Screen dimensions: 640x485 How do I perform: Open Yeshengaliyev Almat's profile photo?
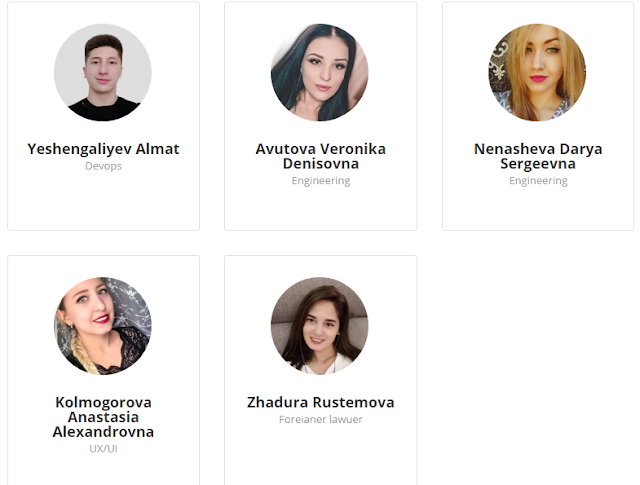click(103, 72)
